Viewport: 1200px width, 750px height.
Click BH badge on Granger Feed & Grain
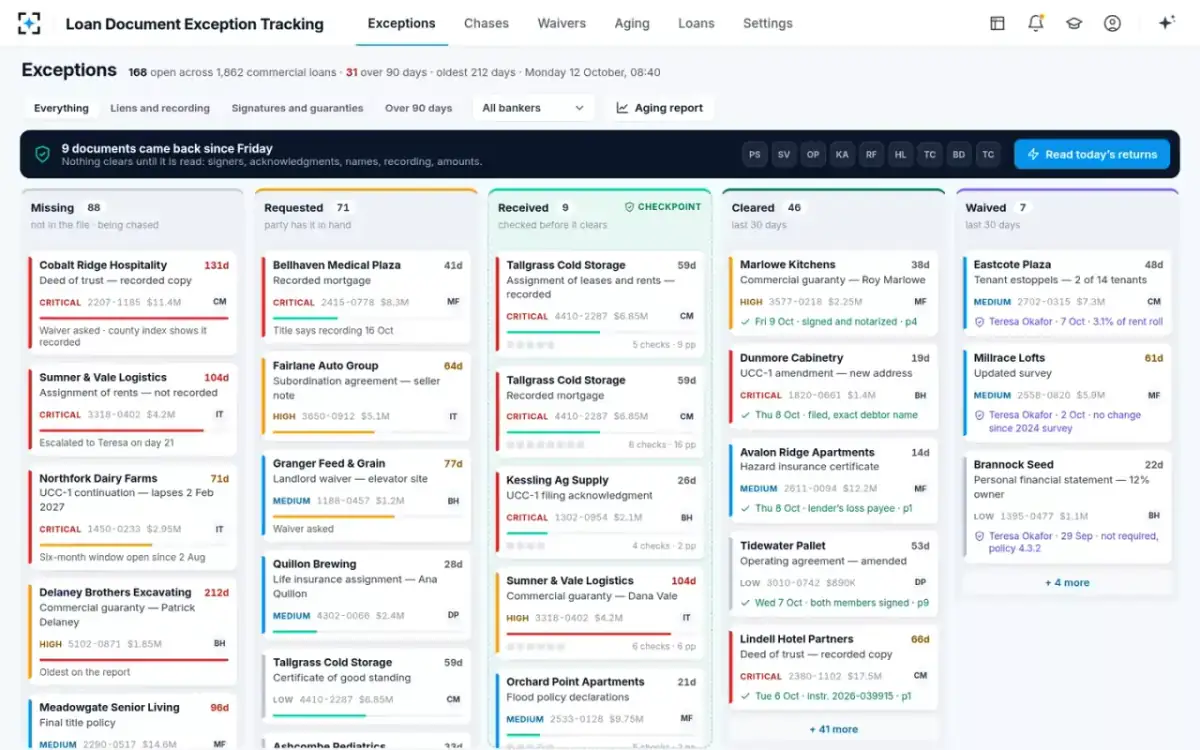tap(453, 500)
